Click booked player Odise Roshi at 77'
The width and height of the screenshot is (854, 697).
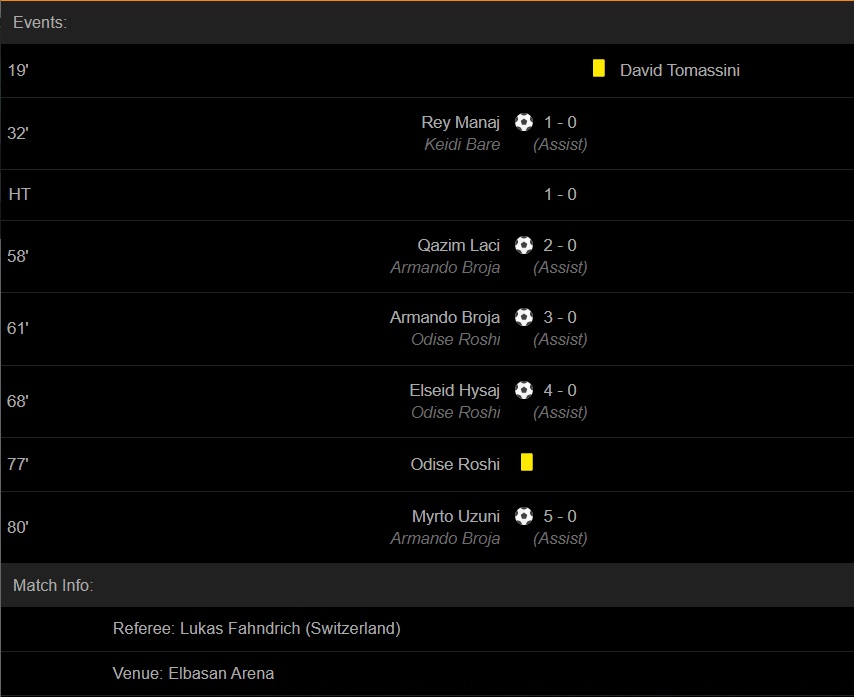[455, 464]
